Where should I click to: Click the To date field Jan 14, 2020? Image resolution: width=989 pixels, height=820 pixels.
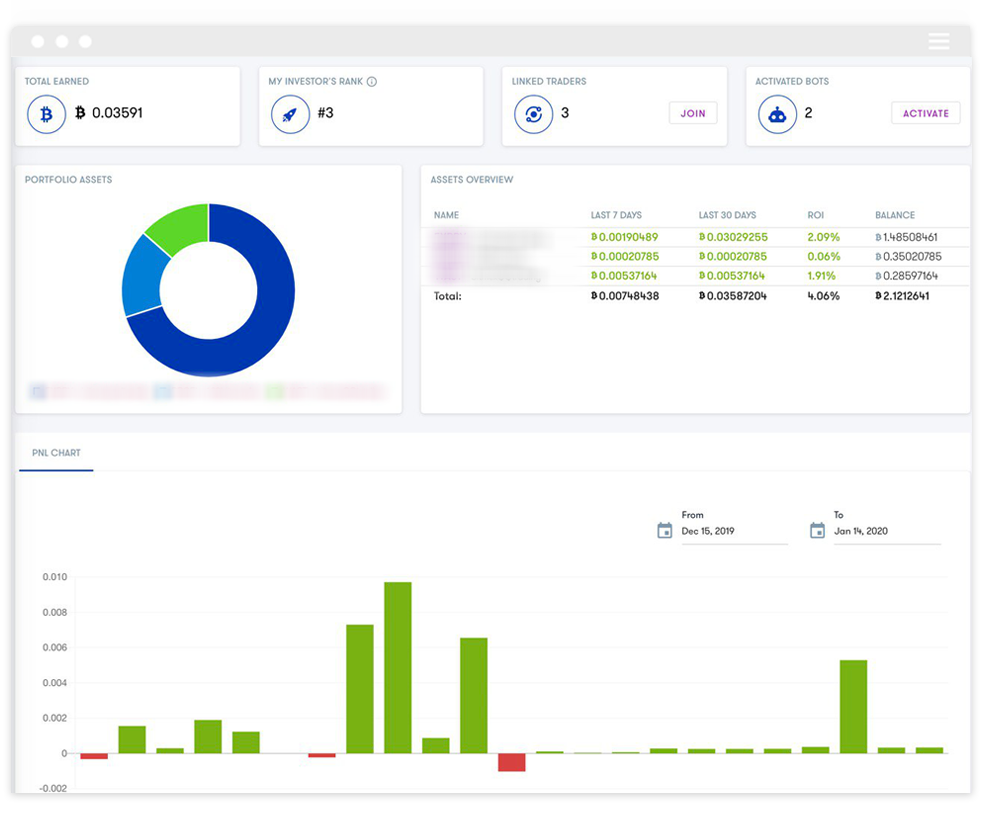point(887,531)
